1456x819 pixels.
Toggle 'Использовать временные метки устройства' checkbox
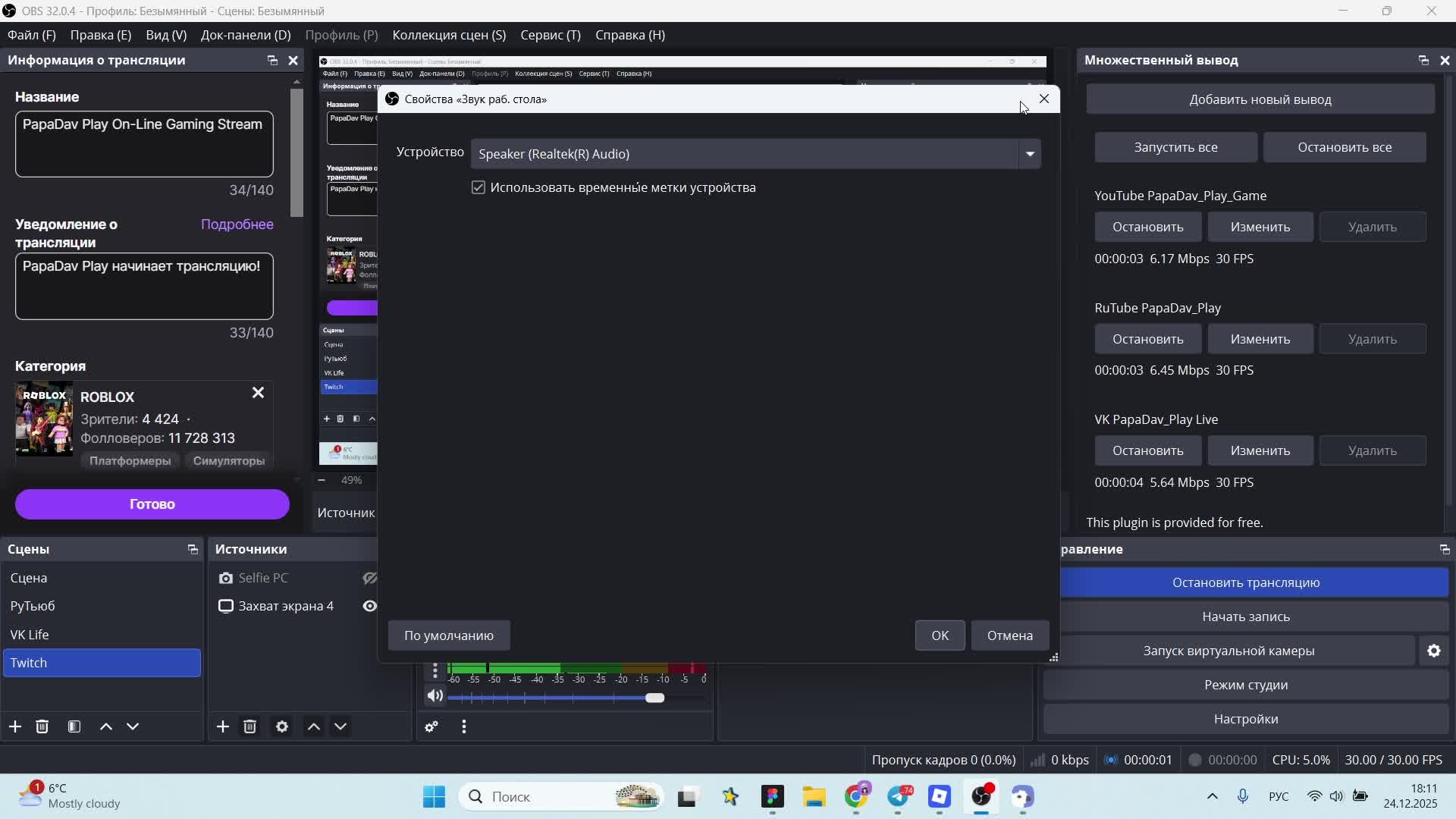pyautogui.click(x=479, y=187)
